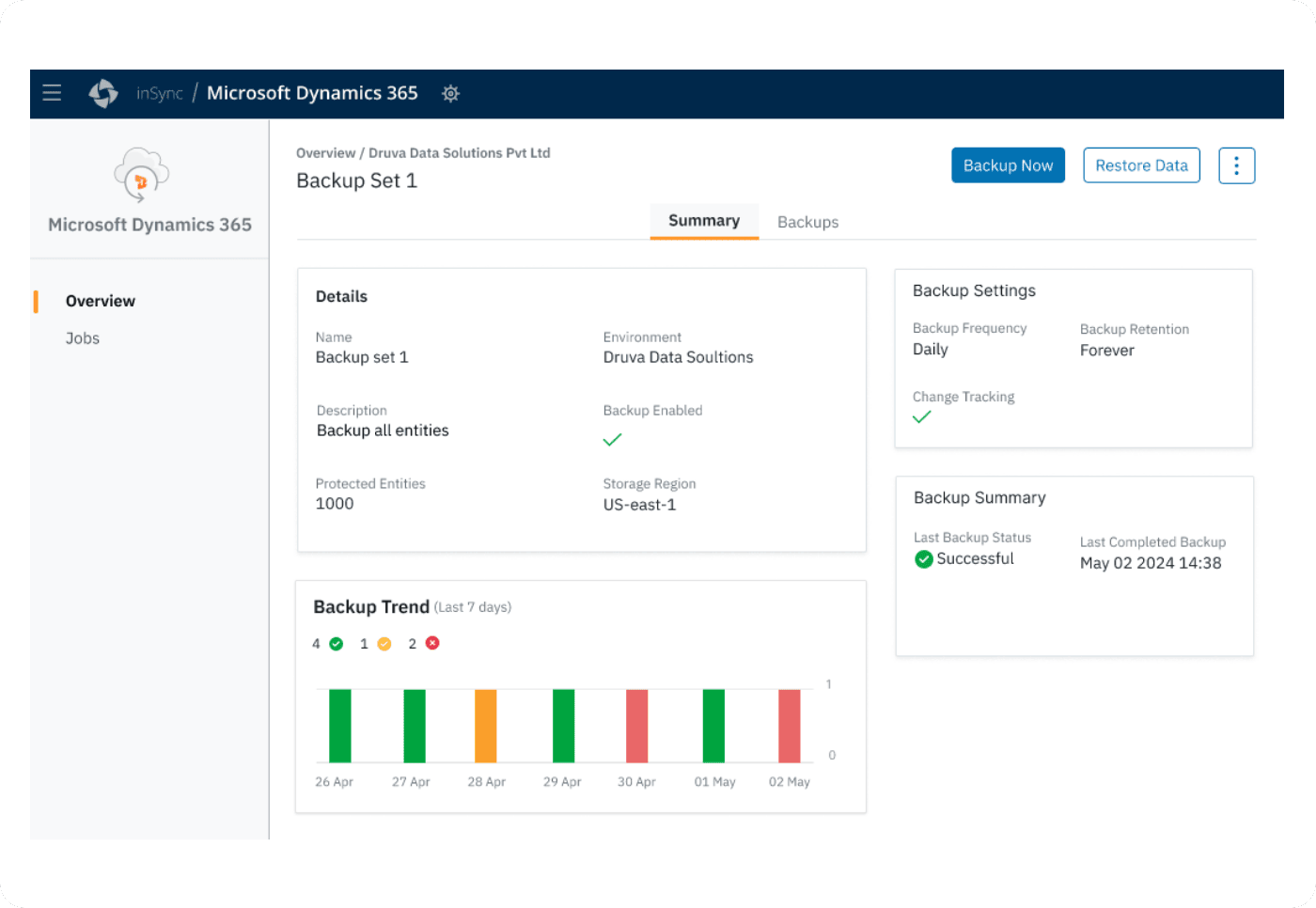1316x908 pixels.
Task: Open the settings gear icon
Action: 451,94
